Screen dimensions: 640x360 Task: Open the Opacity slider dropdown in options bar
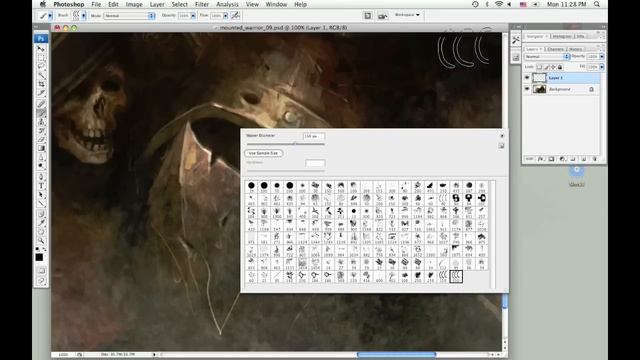[193, 16]
